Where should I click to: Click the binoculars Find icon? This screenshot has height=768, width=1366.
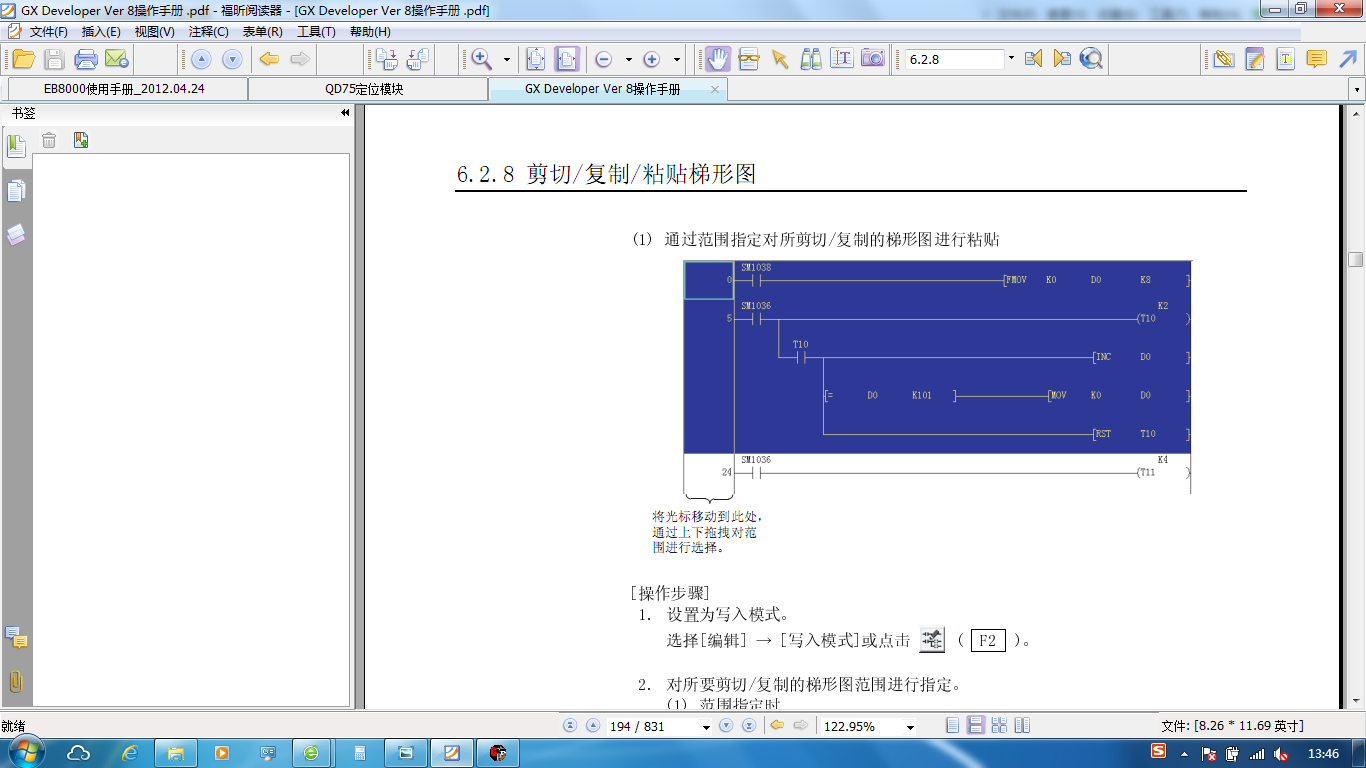(x=811, y=59)
